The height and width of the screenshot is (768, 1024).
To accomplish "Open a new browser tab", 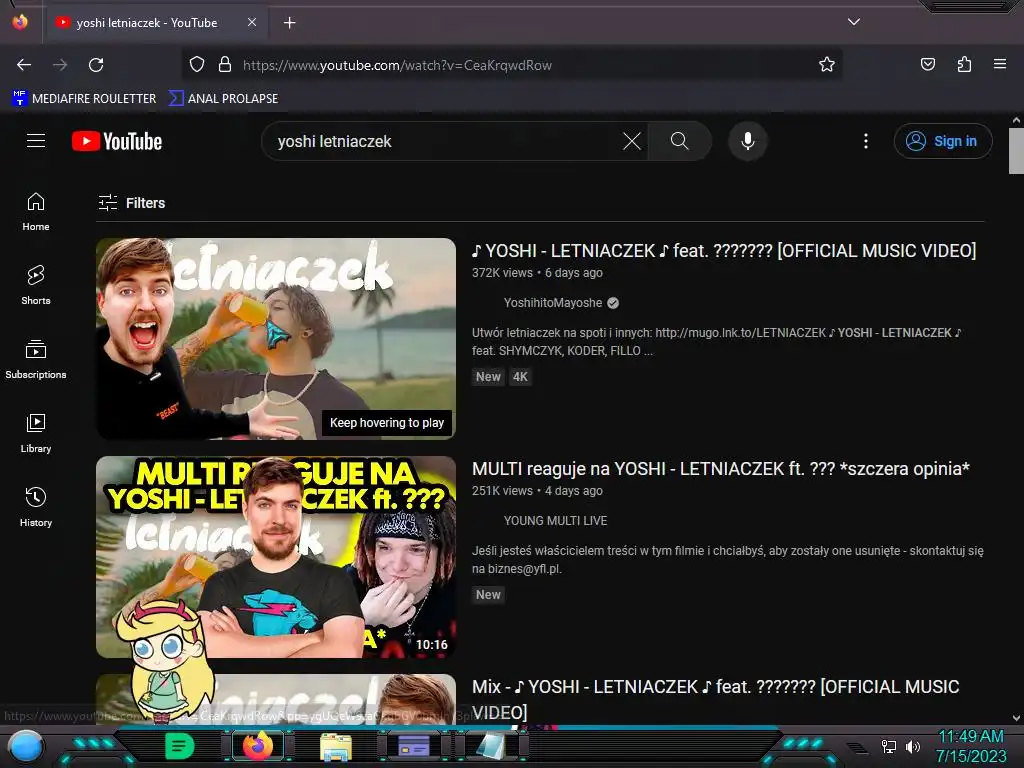I will pos(289,23).
